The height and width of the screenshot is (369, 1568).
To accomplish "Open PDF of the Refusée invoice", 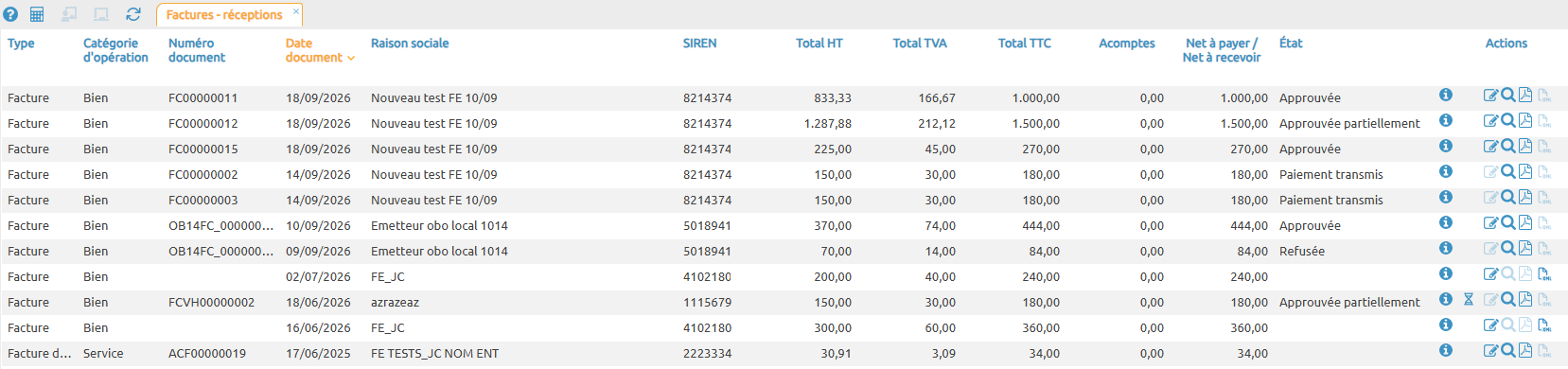I will coord(1525,248).
